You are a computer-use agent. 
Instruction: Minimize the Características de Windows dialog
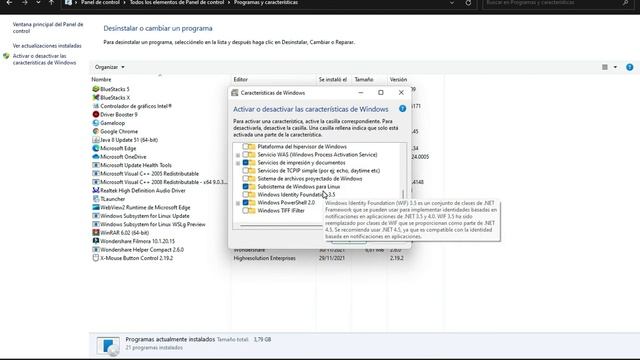click(x=360, y=93)
